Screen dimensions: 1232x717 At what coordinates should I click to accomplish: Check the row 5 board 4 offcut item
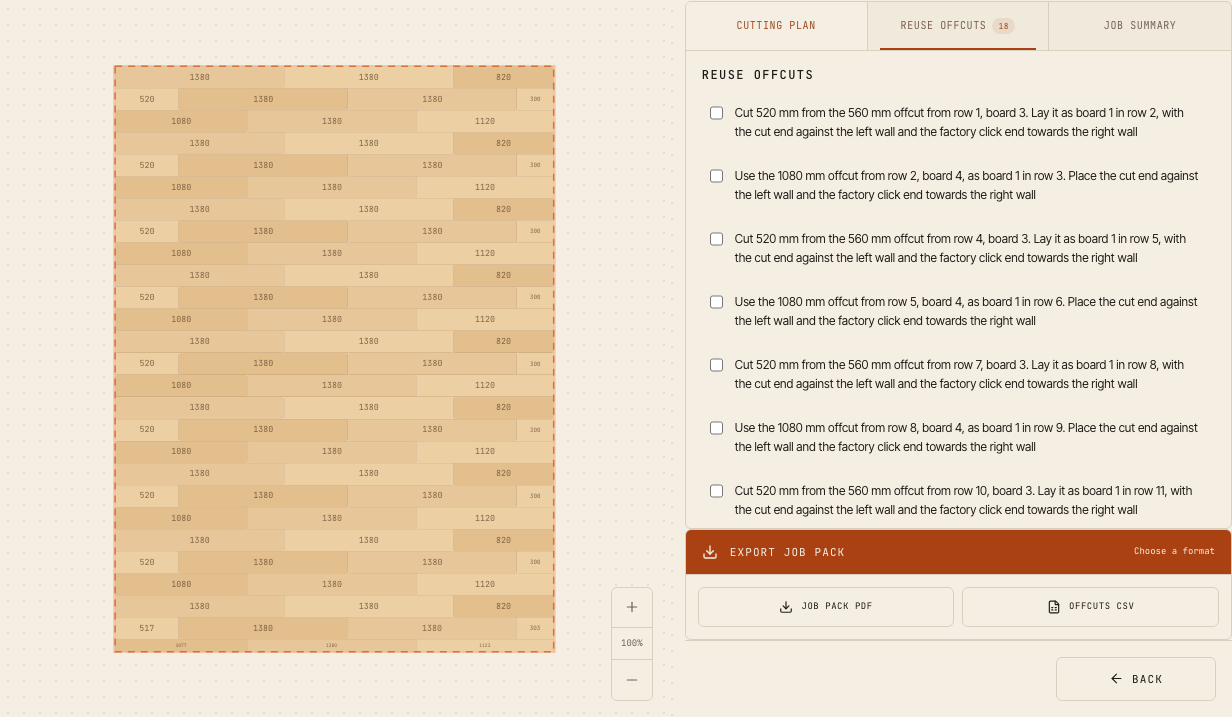[716, 302]
